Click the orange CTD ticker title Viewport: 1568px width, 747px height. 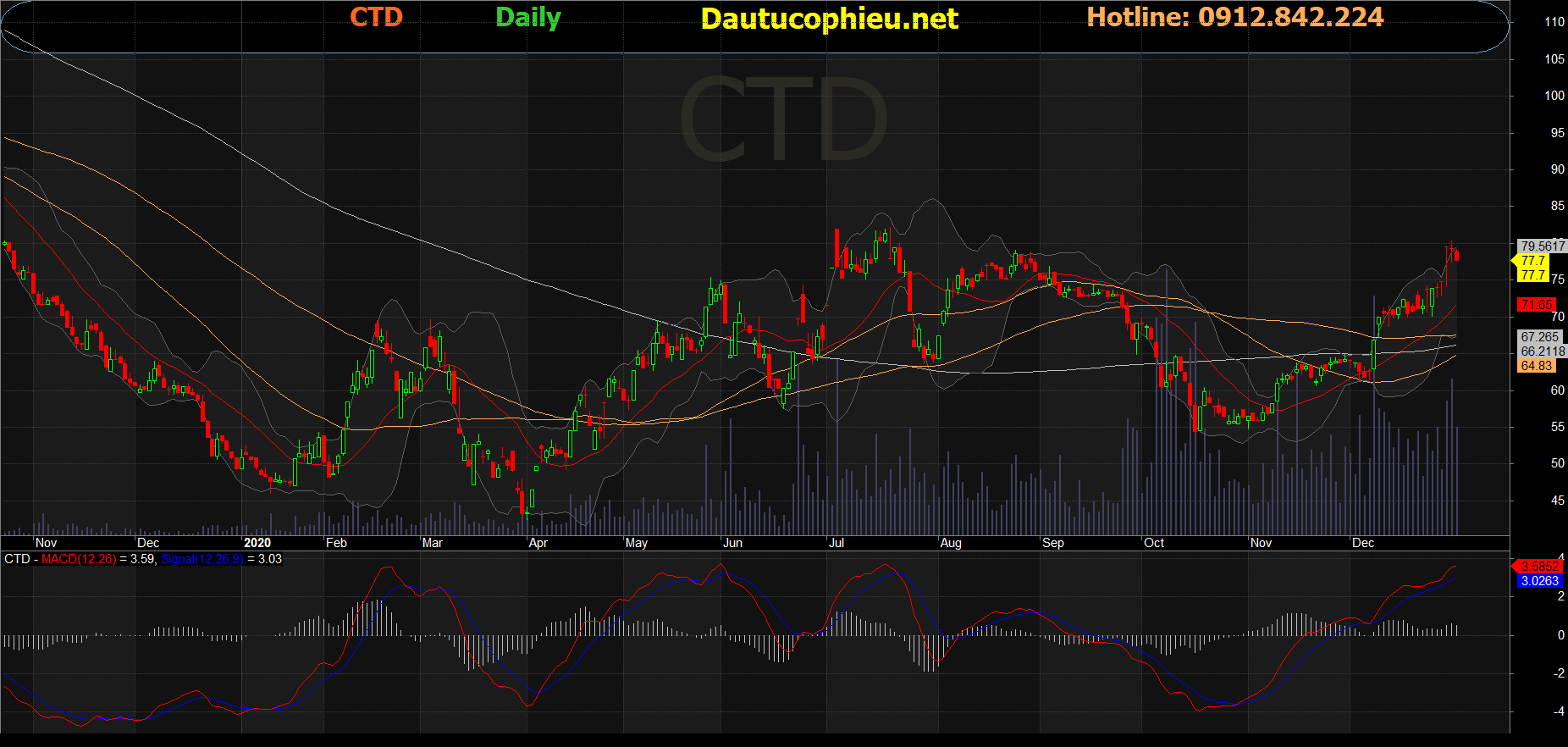(x=376, y=17)
